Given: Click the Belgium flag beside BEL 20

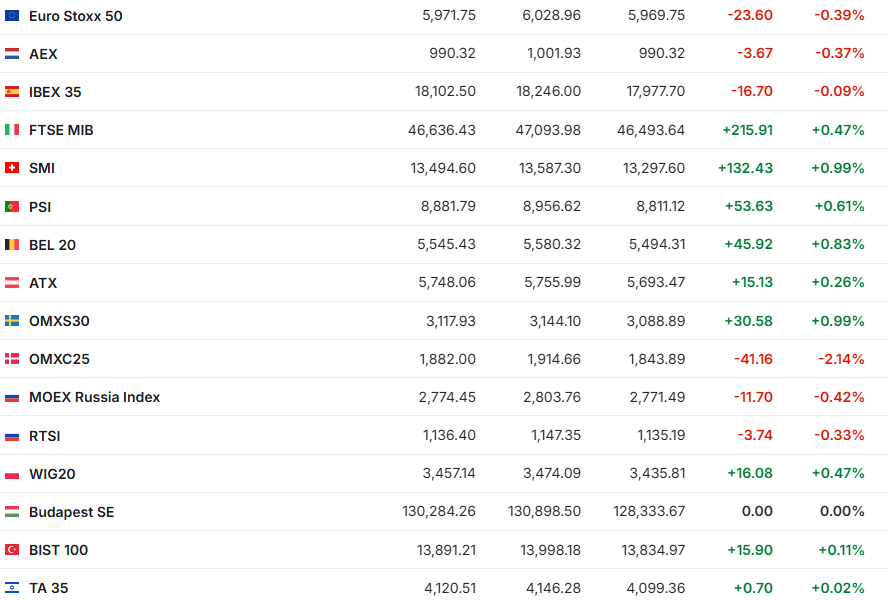Looking at the screenshot, I should 12,245.
